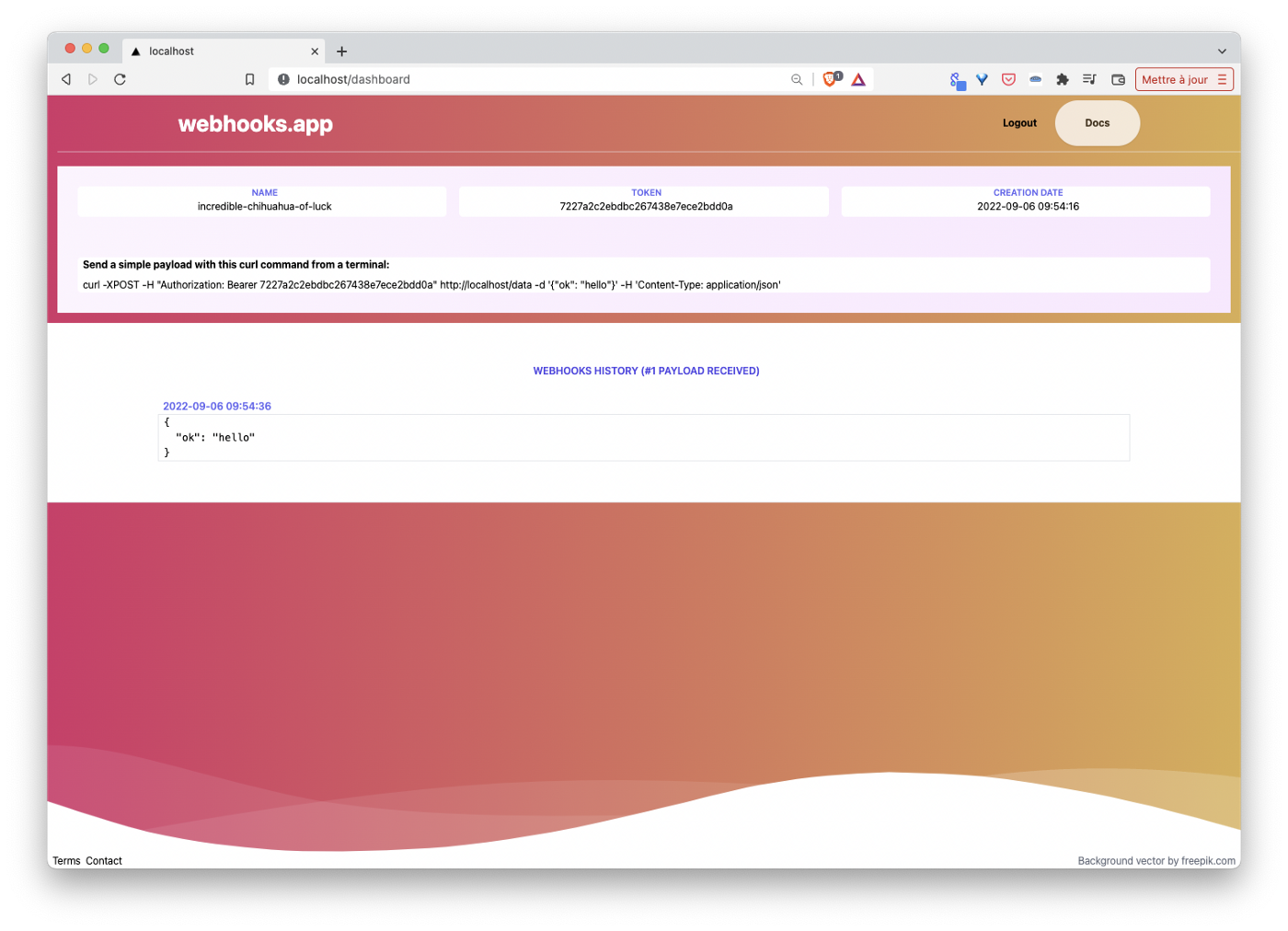The height and width of the screenshot is (931, 1288).
Task: Open the Brave Wallet icon
Action: [x=1118, y=80]
